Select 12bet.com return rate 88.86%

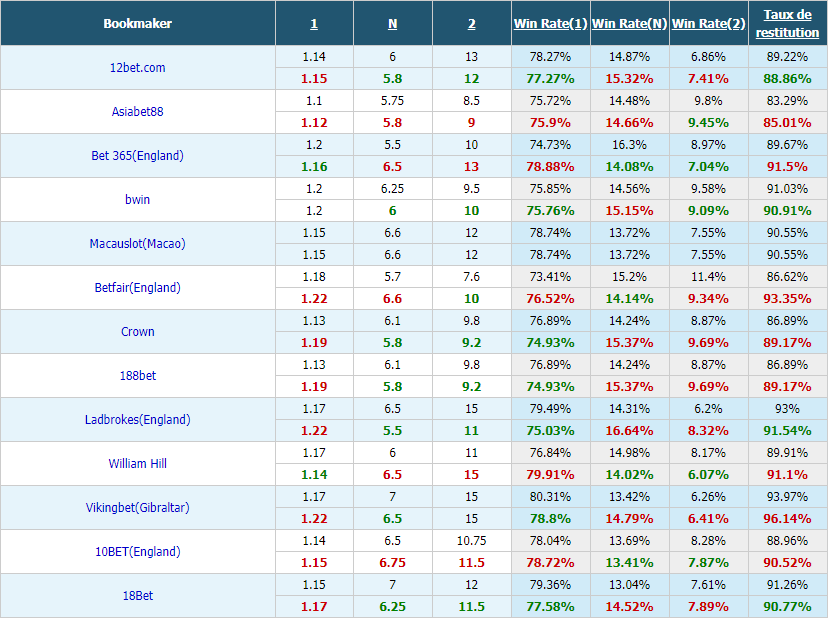787,79
